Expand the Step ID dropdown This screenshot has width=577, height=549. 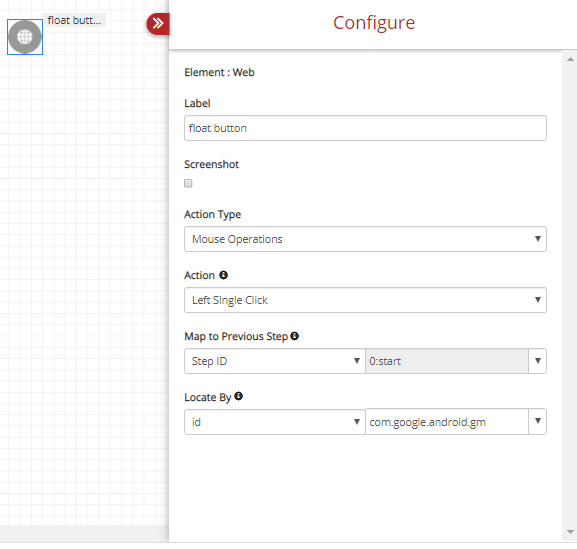(x=275, y=361)
